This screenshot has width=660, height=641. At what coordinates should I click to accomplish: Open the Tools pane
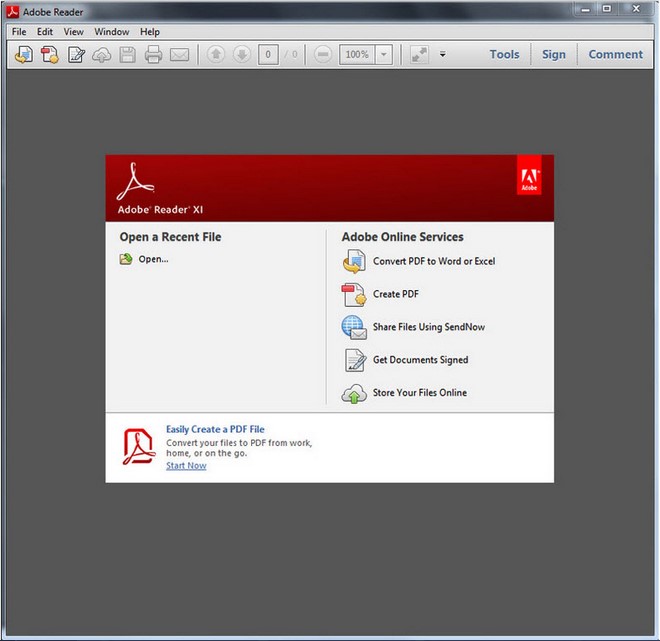[x=504, y=54]
